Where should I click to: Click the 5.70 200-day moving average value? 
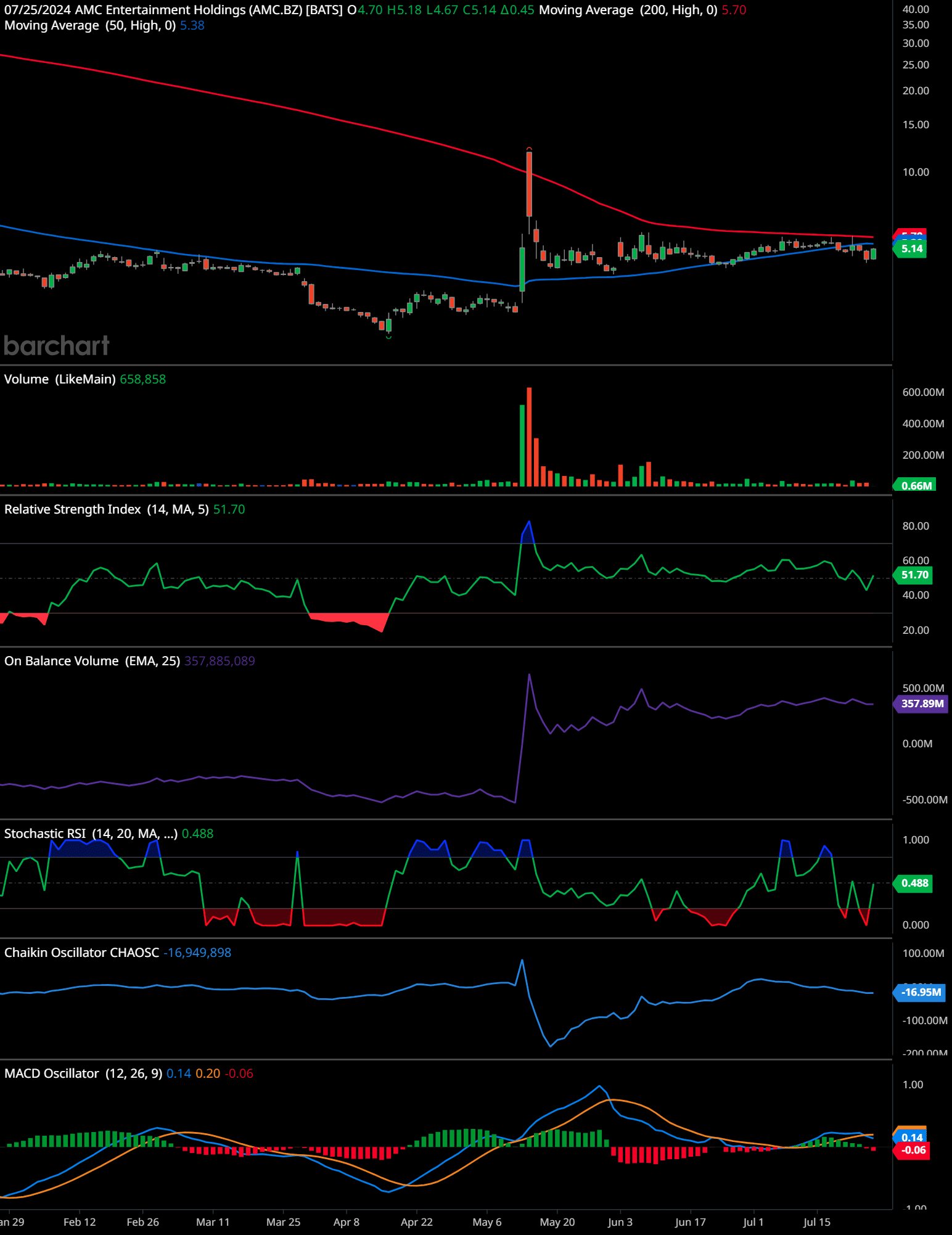pos(734,10)
